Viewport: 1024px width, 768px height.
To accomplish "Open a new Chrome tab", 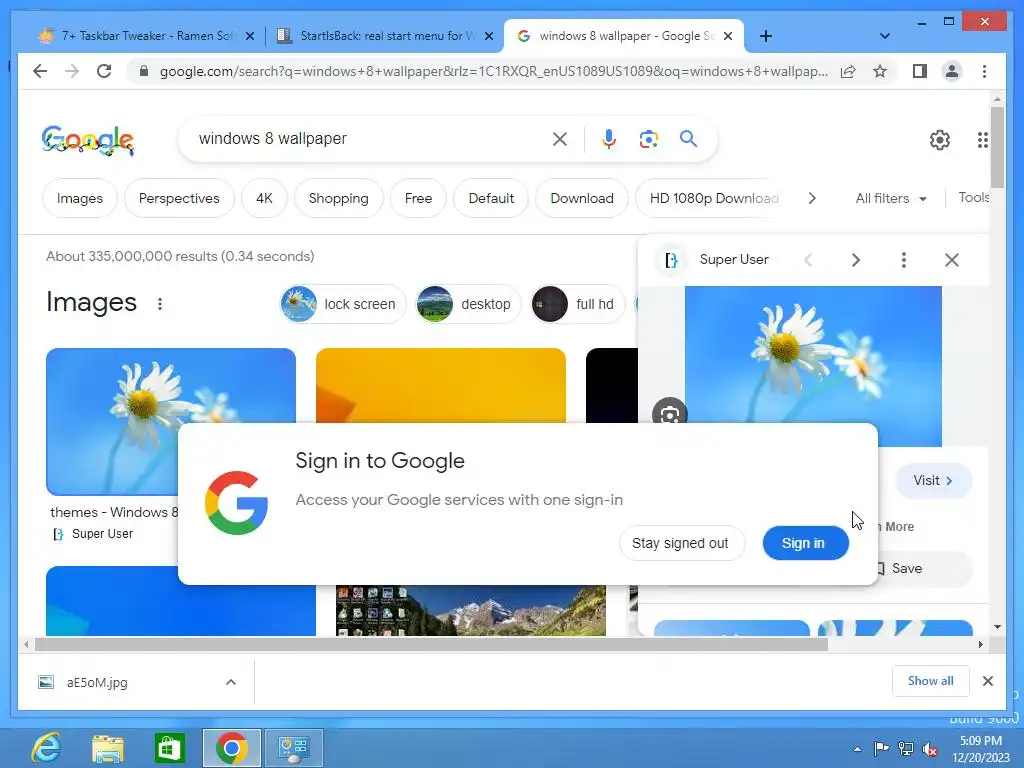I will click(x=766, y=36).
